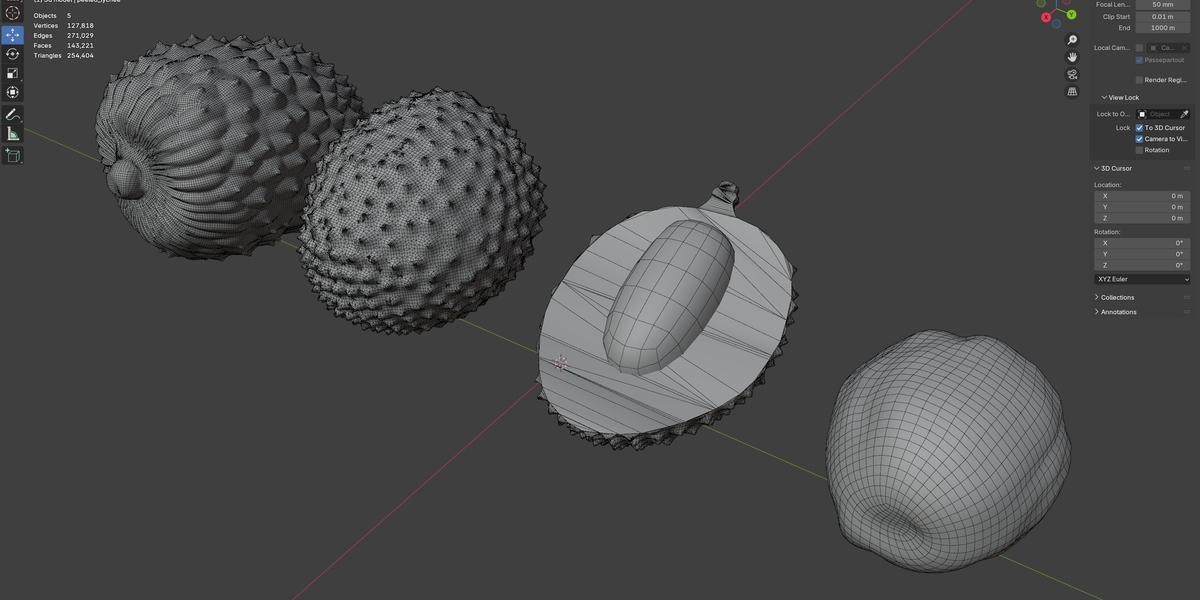Expand the Collections panel
This screenshot has width=1200, height=600.
(x=1117, y=297)
